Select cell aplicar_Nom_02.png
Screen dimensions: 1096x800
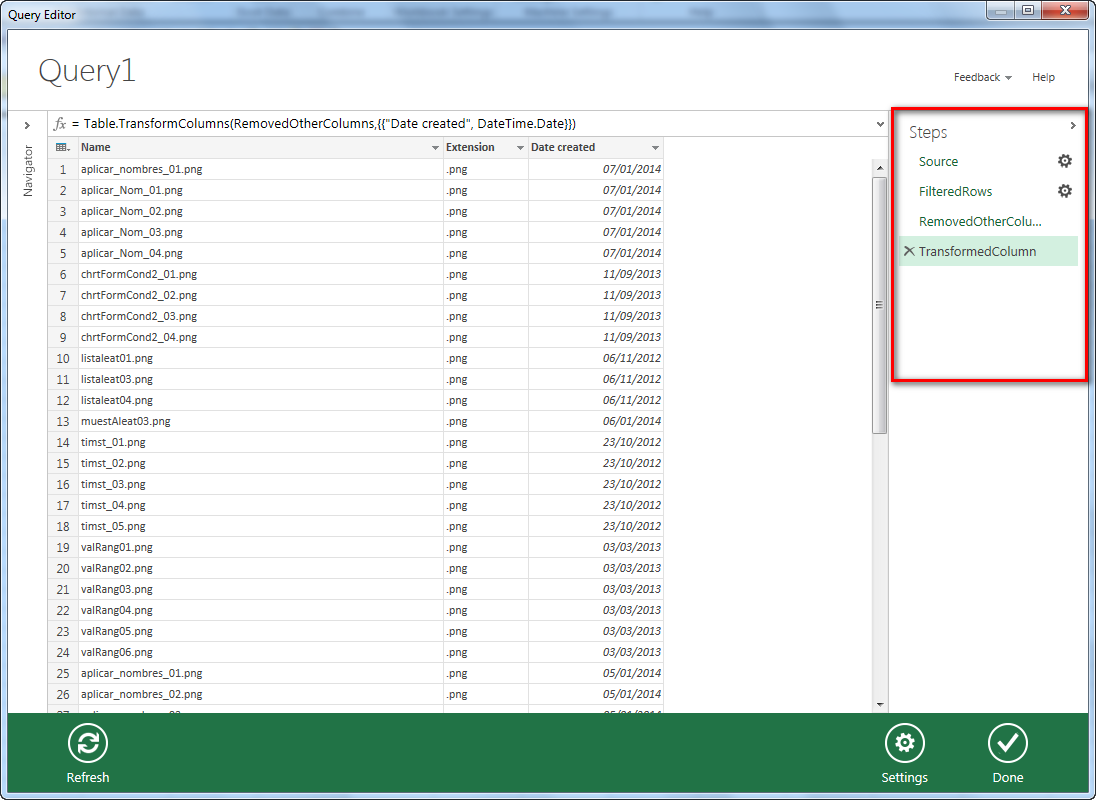(261, 211)
